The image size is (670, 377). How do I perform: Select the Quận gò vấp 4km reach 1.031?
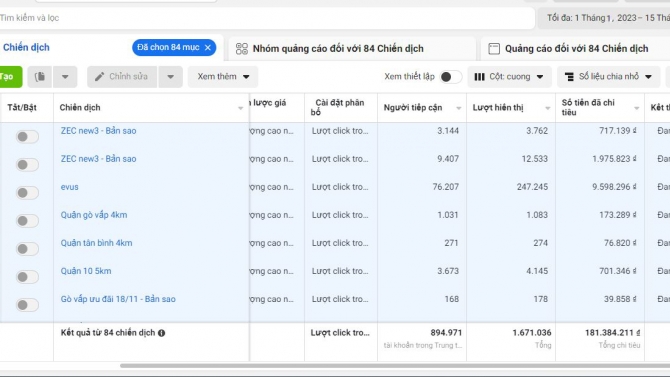point(448,215)
